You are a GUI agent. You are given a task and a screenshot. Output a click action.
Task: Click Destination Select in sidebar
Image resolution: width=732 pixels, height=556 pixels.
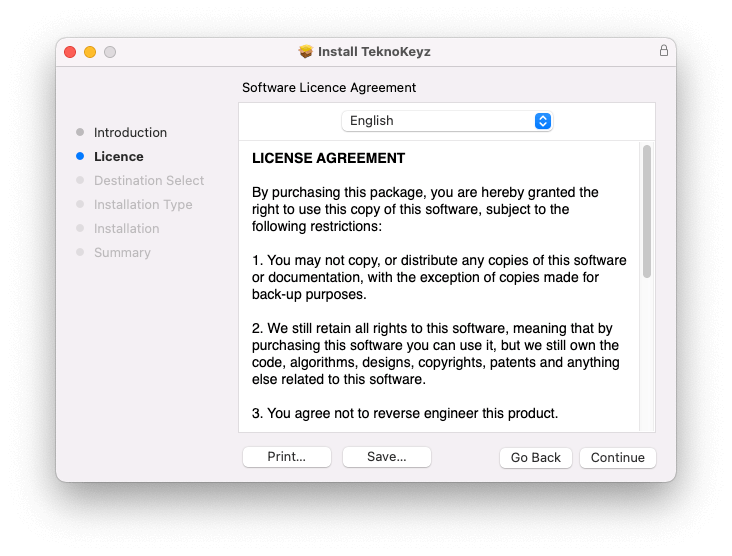(x=149, y=180)
